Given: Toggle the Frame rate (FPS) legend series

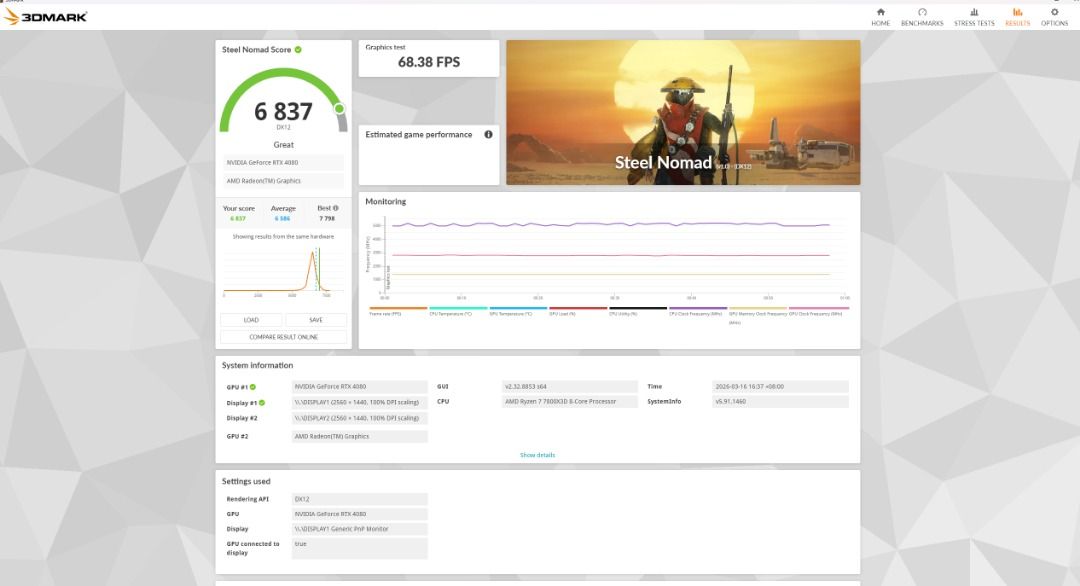Looking at the screenshot, I should (398, 311).
